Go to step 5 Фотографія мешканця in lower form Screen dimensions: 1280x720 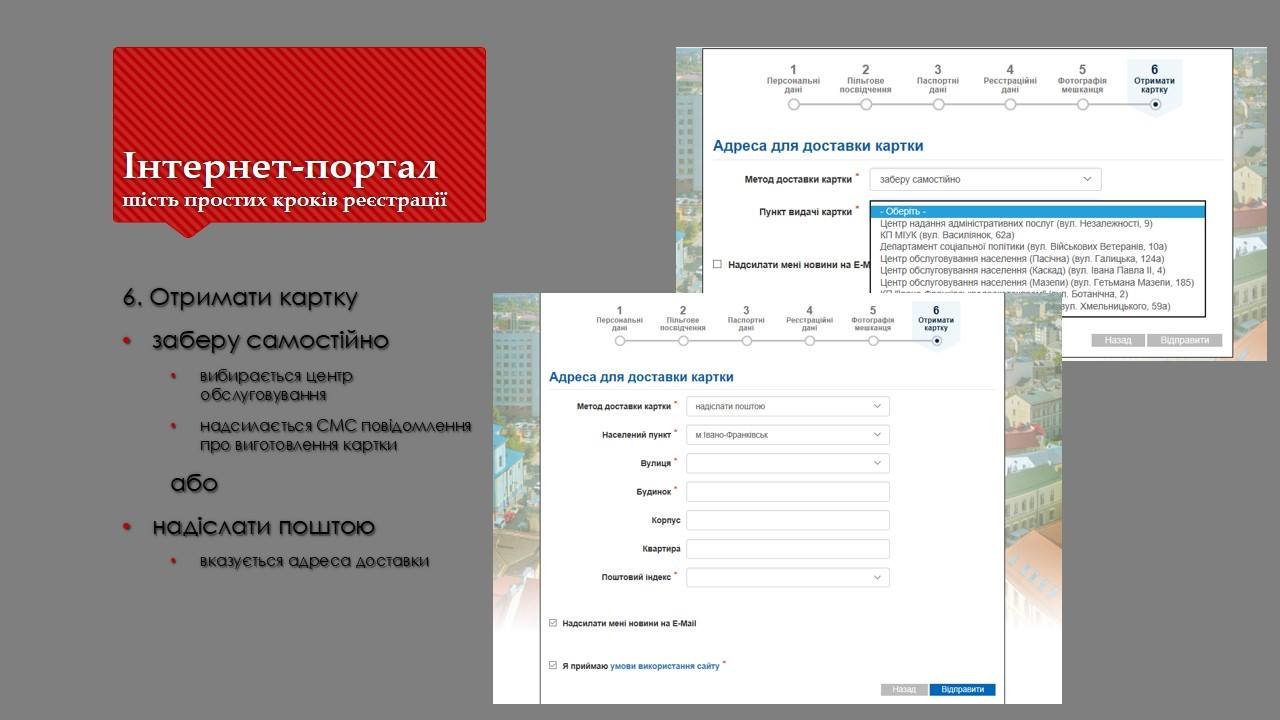coord(873,327)
